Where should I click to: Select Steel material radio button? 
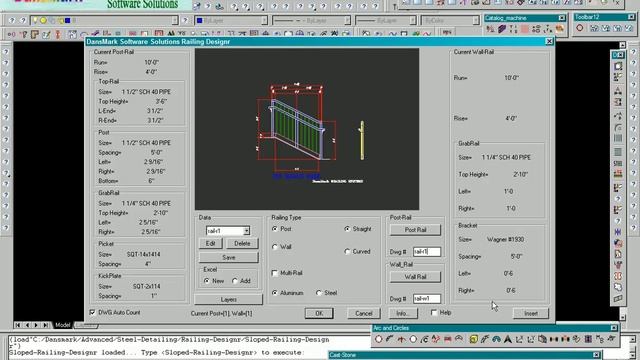(x=319, y=293)
